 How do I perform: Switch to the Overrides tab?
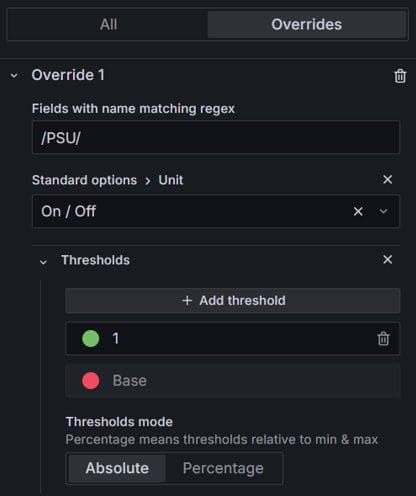pos(307,24)
